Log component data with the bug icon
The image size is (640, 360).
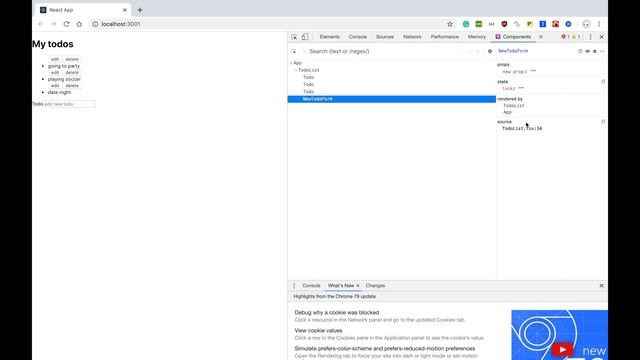[595, 51]
